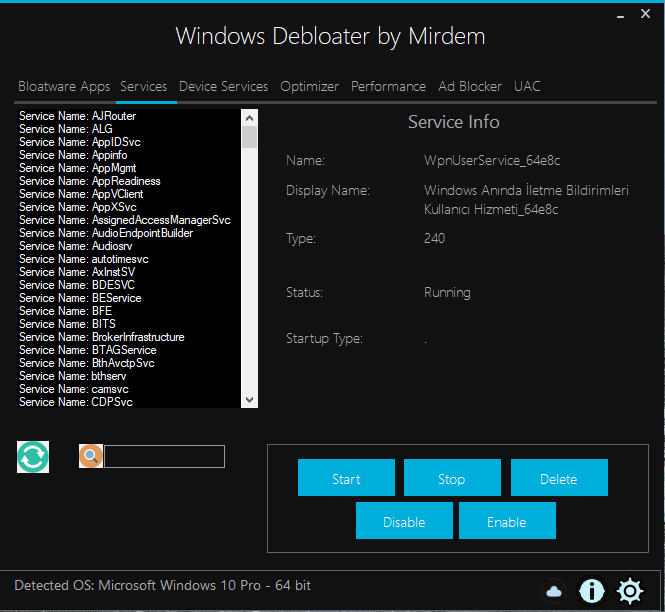Select service BrokerInfrastructure in the list

coord(129,337)
